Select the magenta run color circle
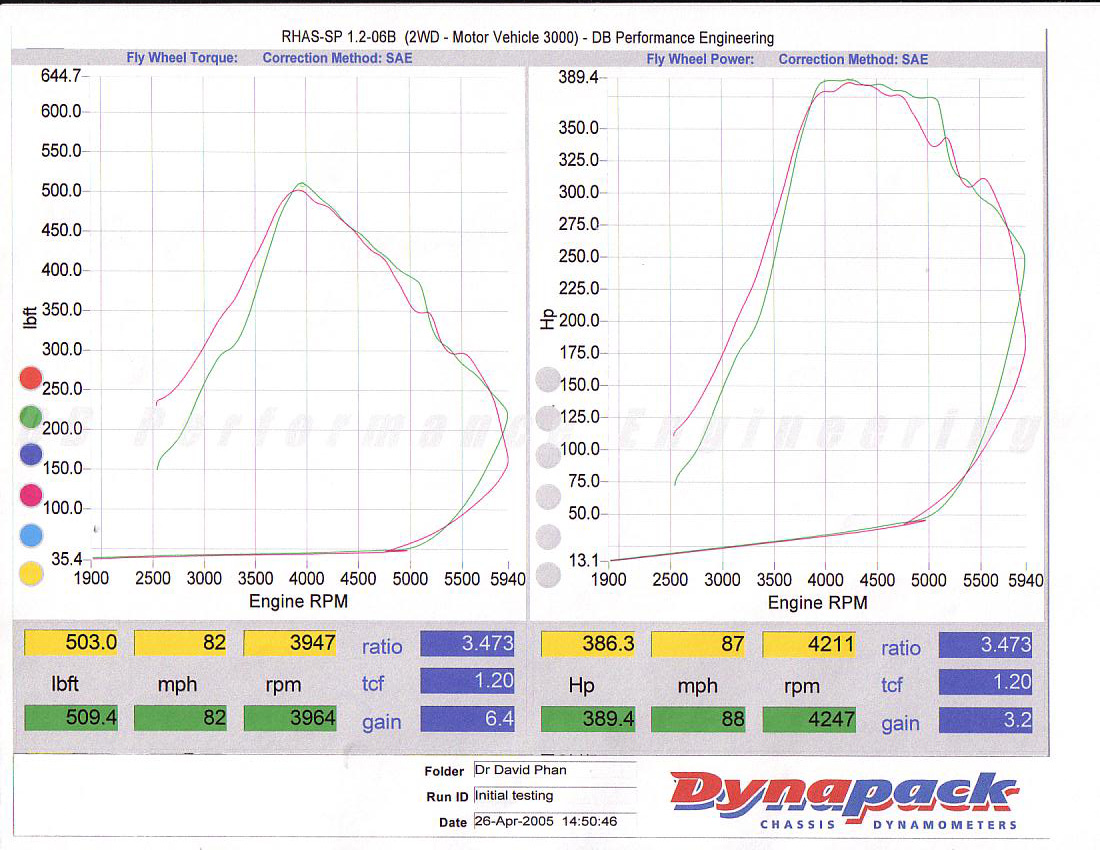 pos(31,495)
